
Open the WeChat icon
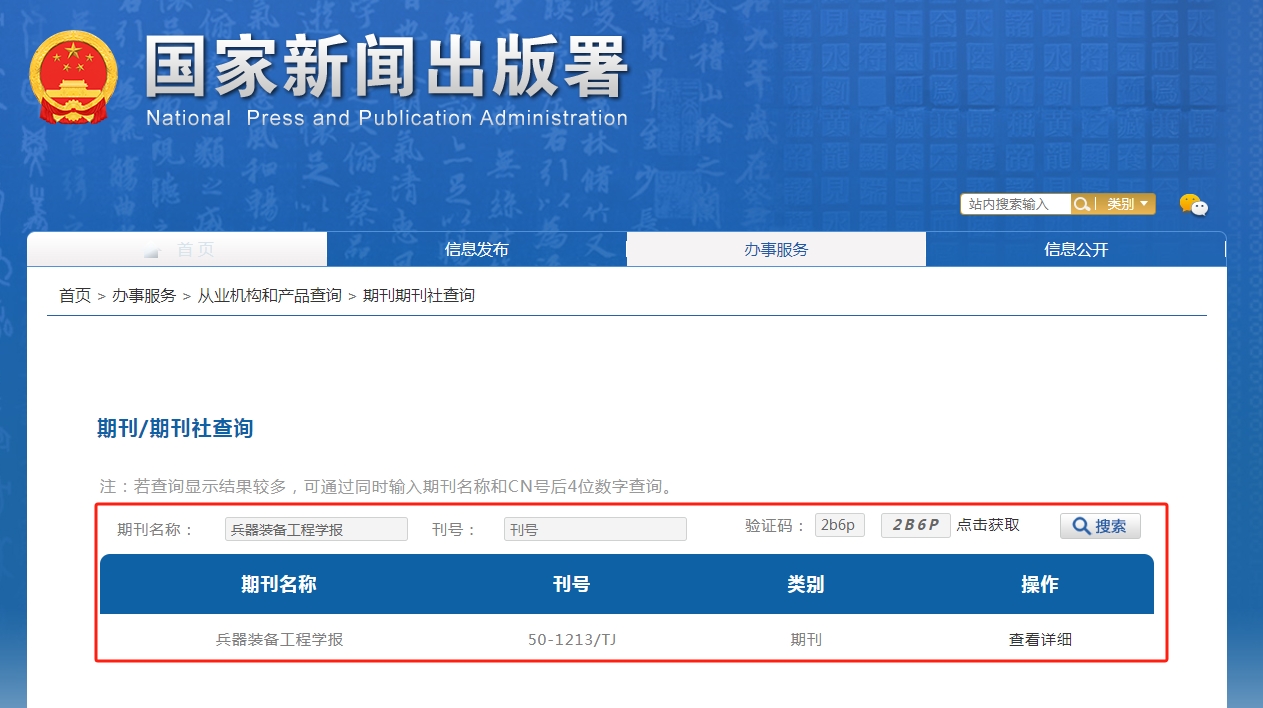[x=1193, y=205]
